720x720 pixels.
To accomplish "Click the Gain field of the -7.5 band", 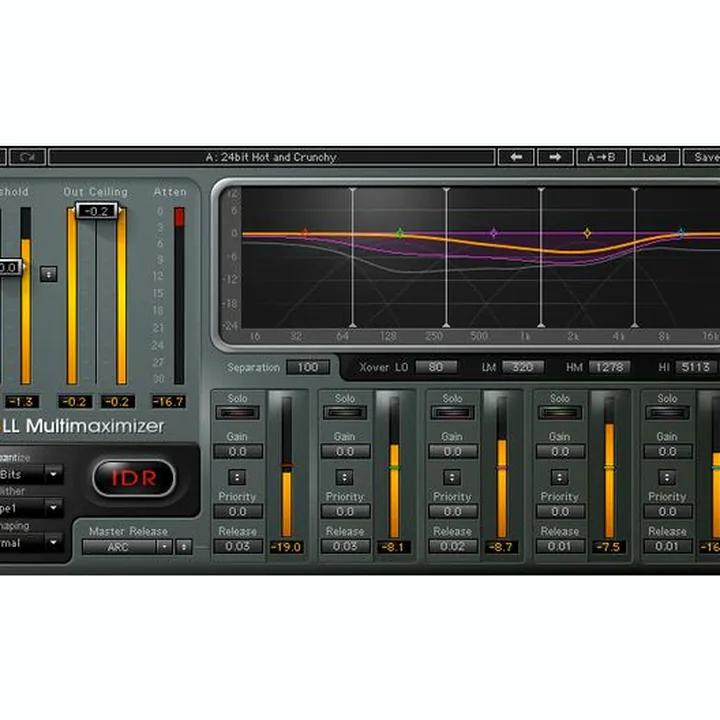I will pos(560,451).
